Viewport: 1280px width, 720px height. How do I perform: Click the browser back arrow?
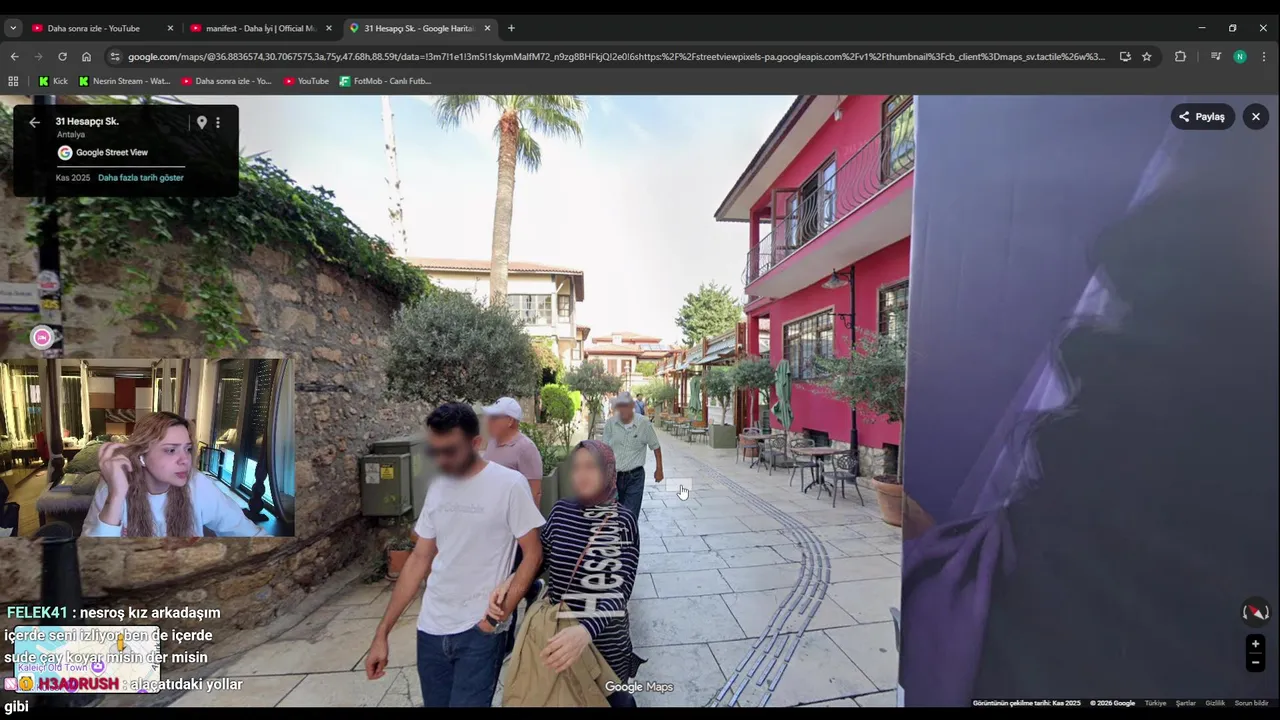click(x=14, y=57)
